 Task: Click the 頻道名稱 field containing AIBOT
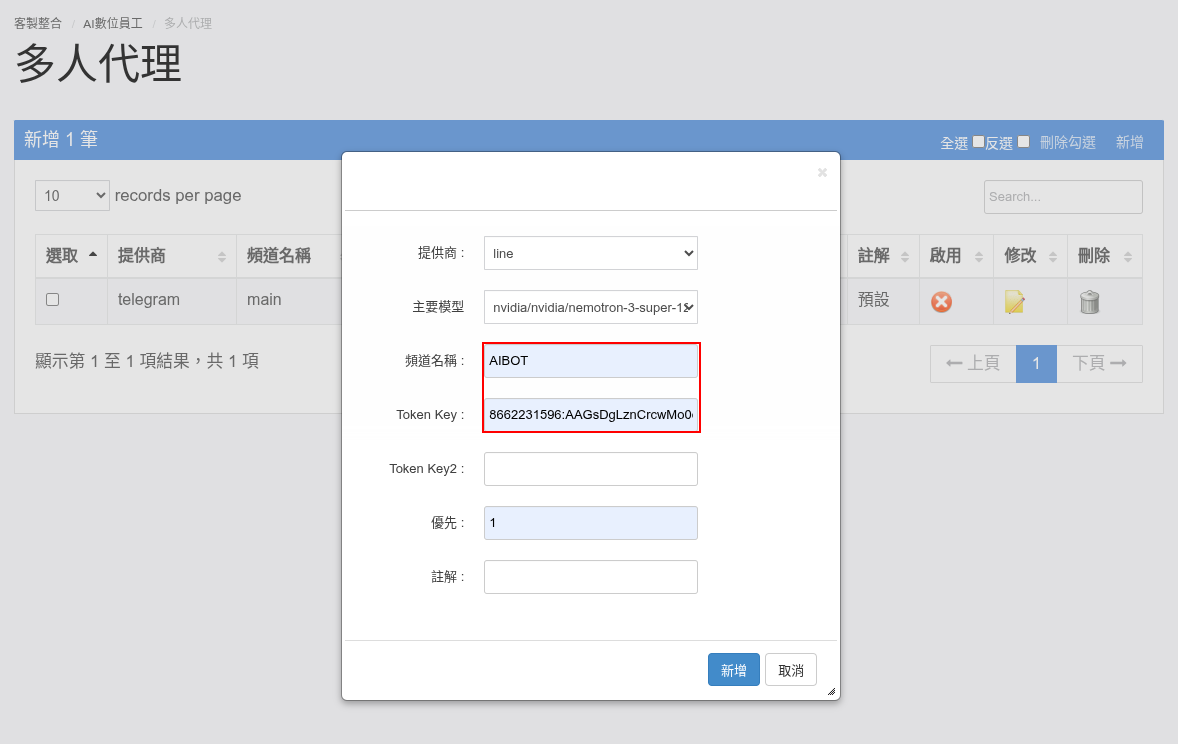[x=591, y=361]
